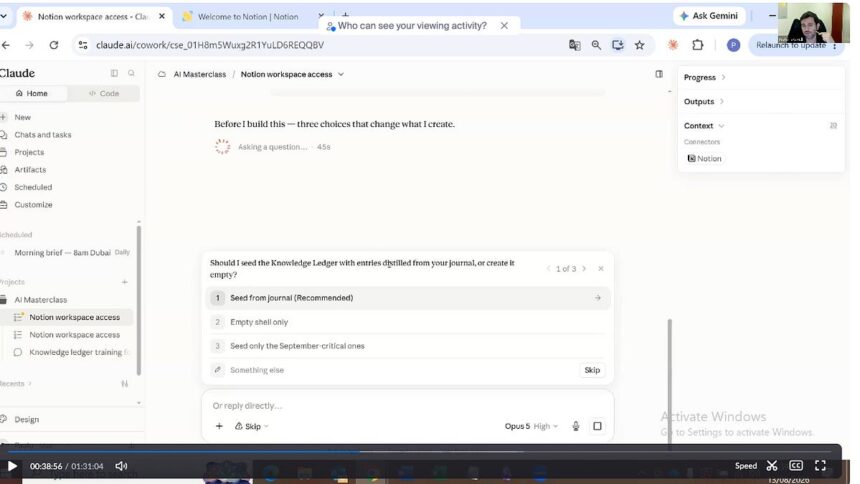Mute the video volume speaker icon

[121, 466]
